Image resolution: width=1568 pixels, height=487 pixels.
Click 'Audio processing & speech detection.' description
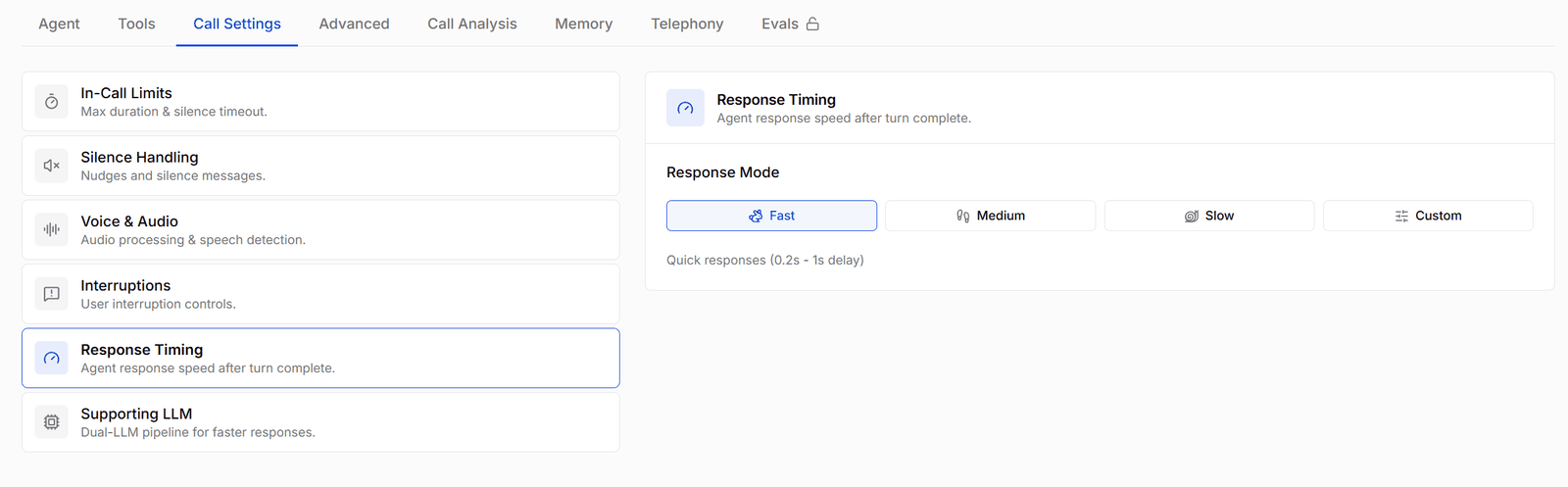(x=193, y=240)
